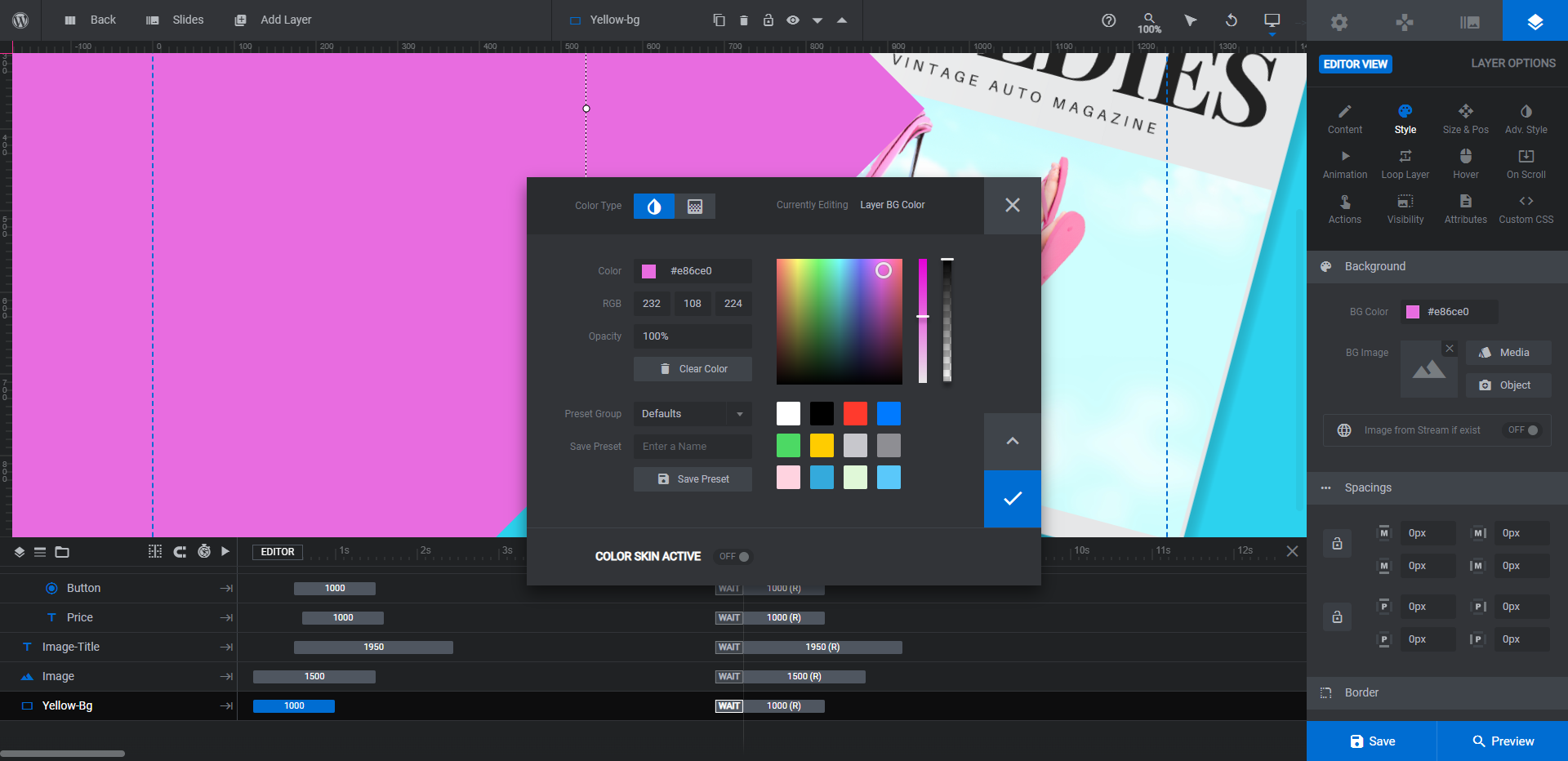Click the Enter a Name preset field
This screenshot has width=1568, height=761.
(693, 447)
